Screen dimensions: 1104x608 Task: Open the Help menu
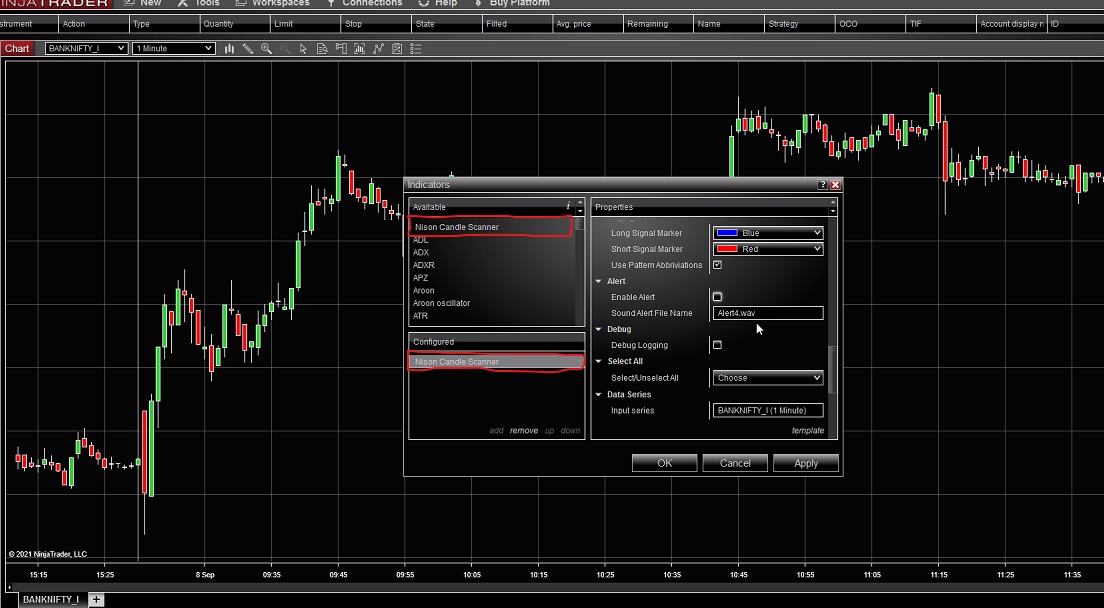click(x=438, y=3)
